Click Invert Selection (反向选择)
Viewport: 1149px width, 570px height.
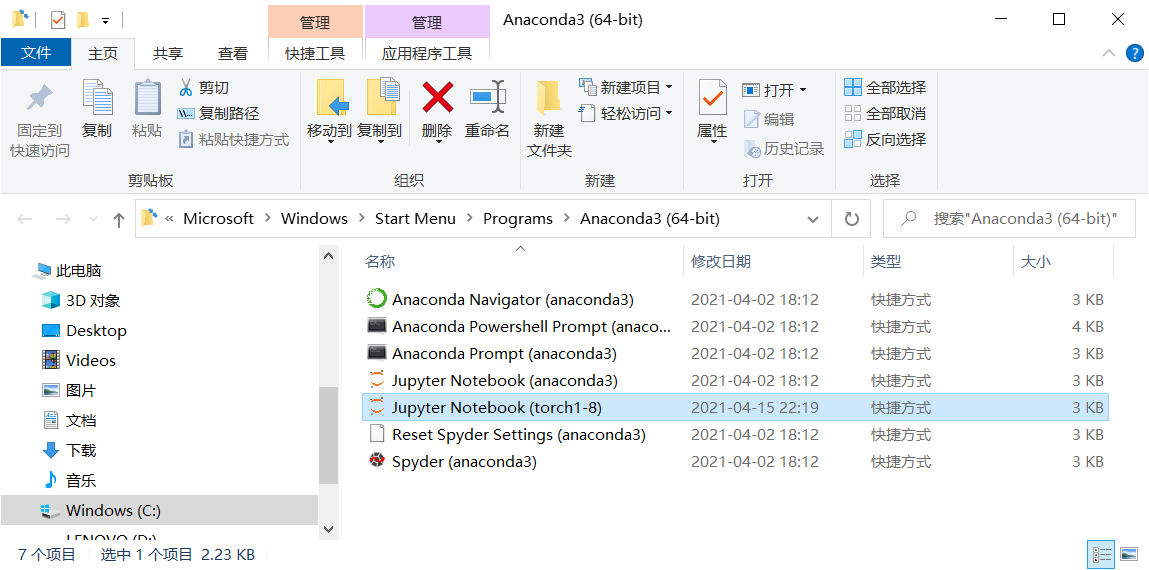(x=885, y=139)
